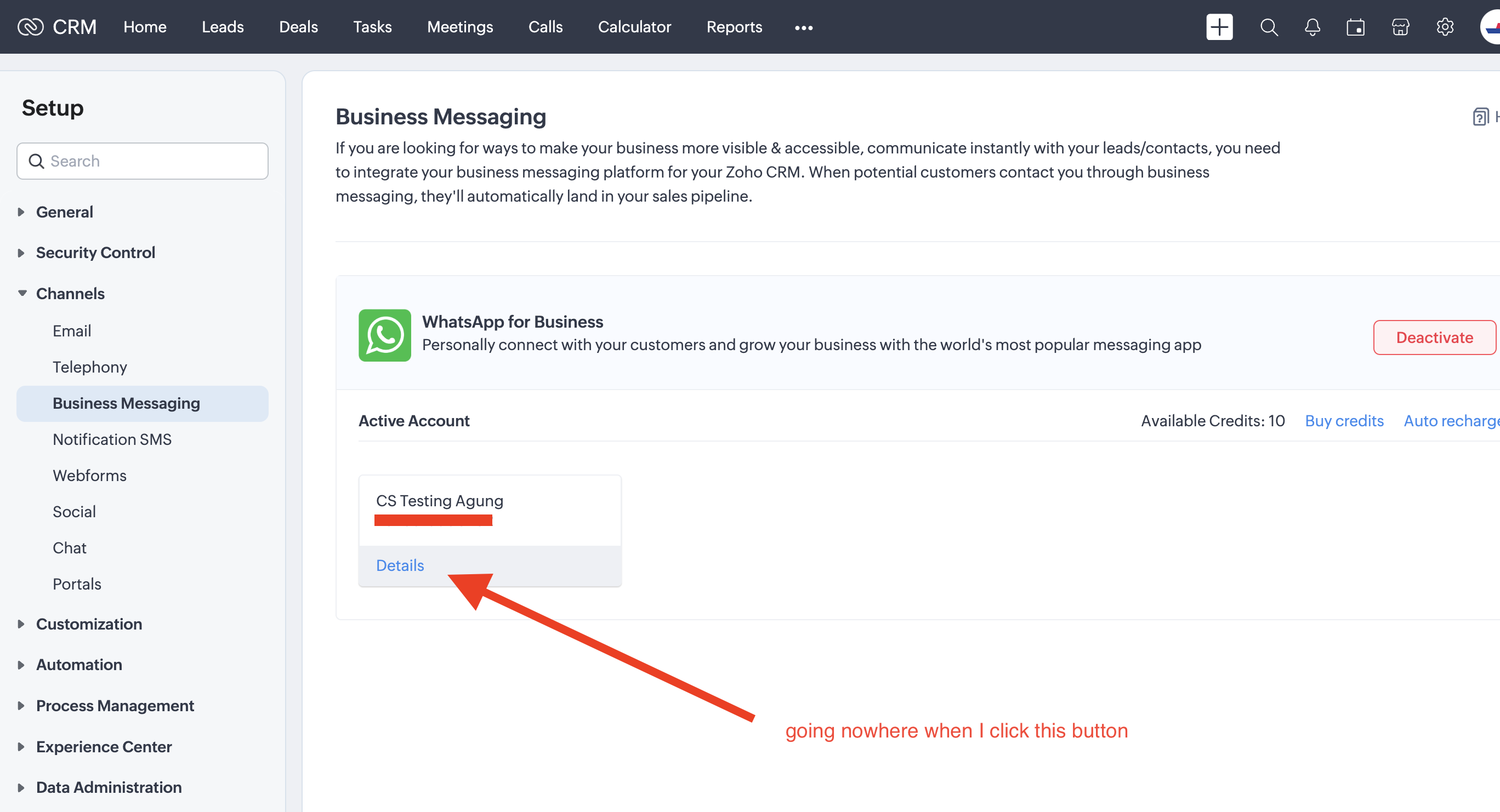Open the marketplace store icon
Viewport: 1500px width, 812px height.
pos(1400,27)
